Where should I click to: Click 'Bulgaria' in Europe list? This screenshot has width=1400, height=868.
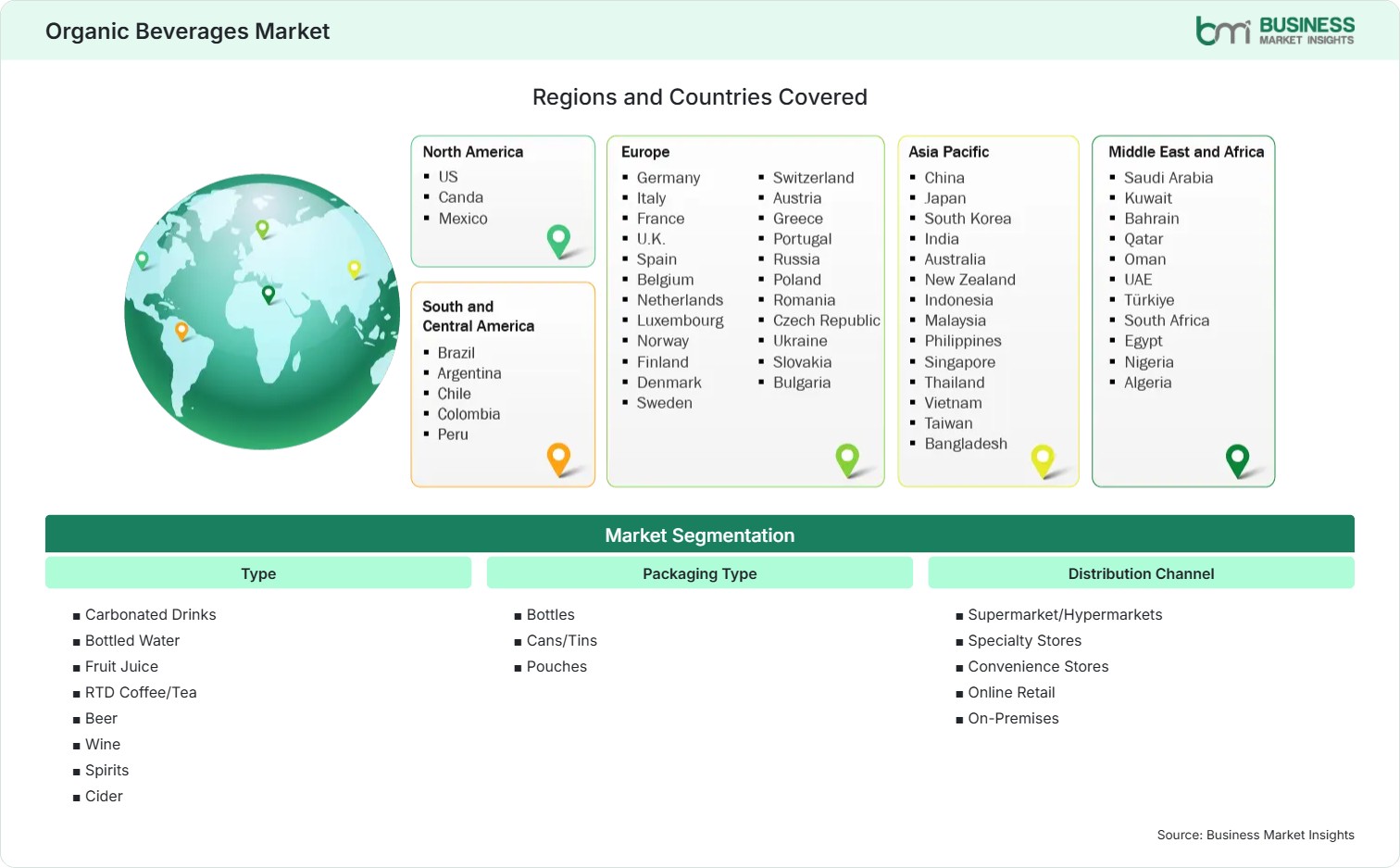coord(802,383)
